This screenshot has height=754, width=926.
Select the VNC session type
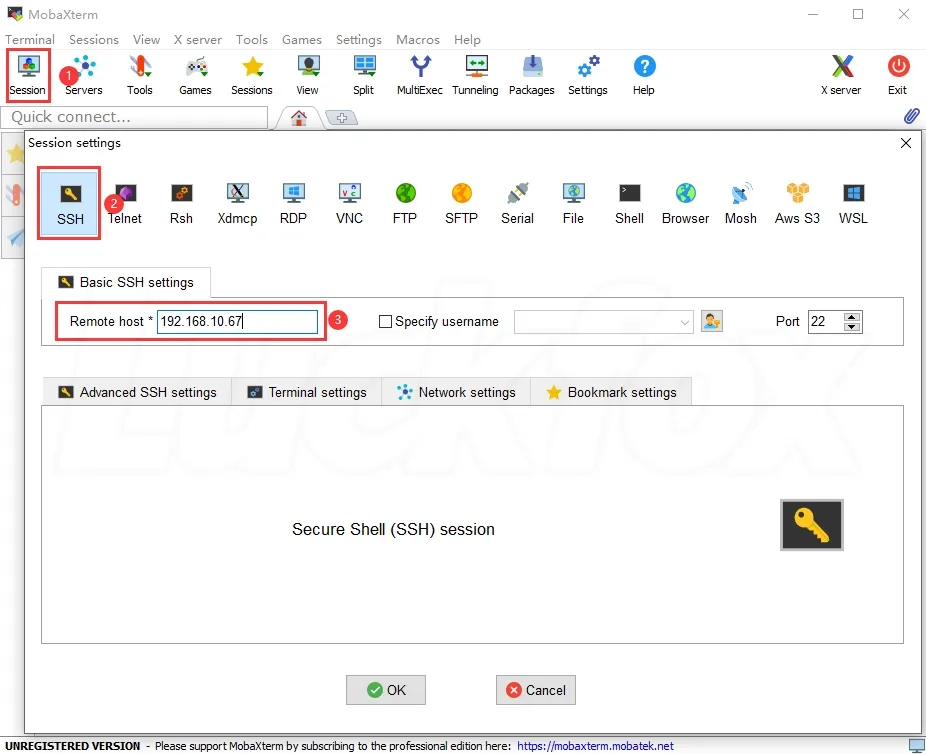350,204
